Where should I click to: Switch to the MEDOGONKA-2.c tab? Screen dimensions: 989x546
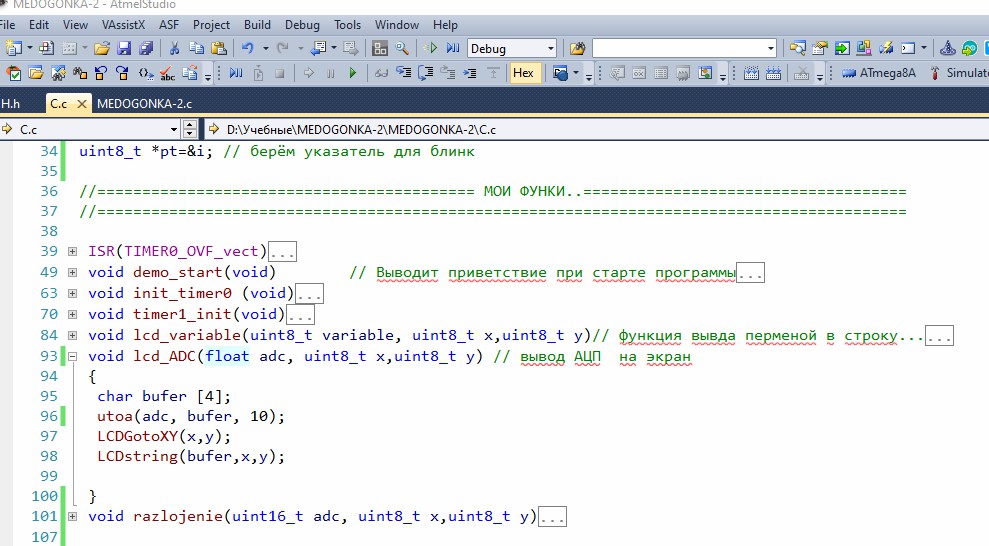coord(144,103)
